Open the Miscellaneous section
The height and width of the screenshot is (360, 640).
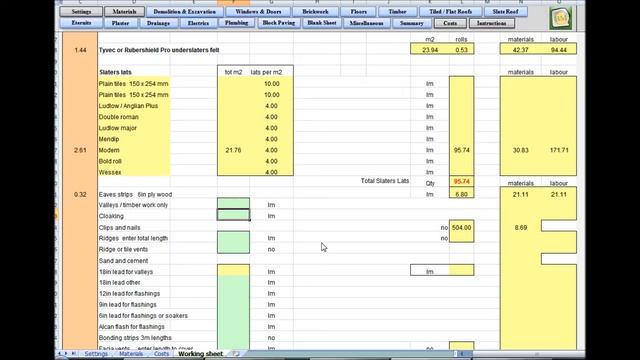click(367, 23)
